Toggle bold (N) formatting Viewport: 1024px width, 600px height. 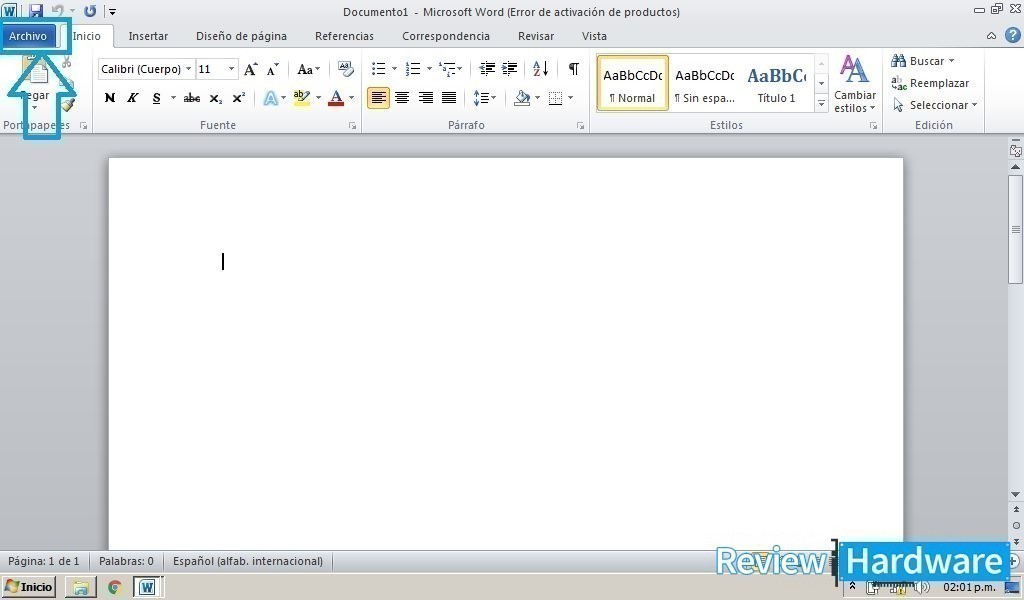point(110,98)
